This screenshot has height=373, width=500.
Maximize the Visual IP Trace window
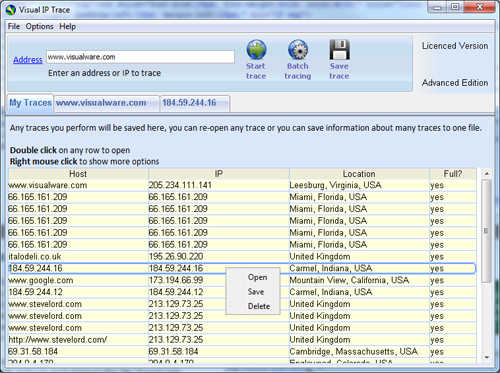pyautogui.click(x=455, y=7)
